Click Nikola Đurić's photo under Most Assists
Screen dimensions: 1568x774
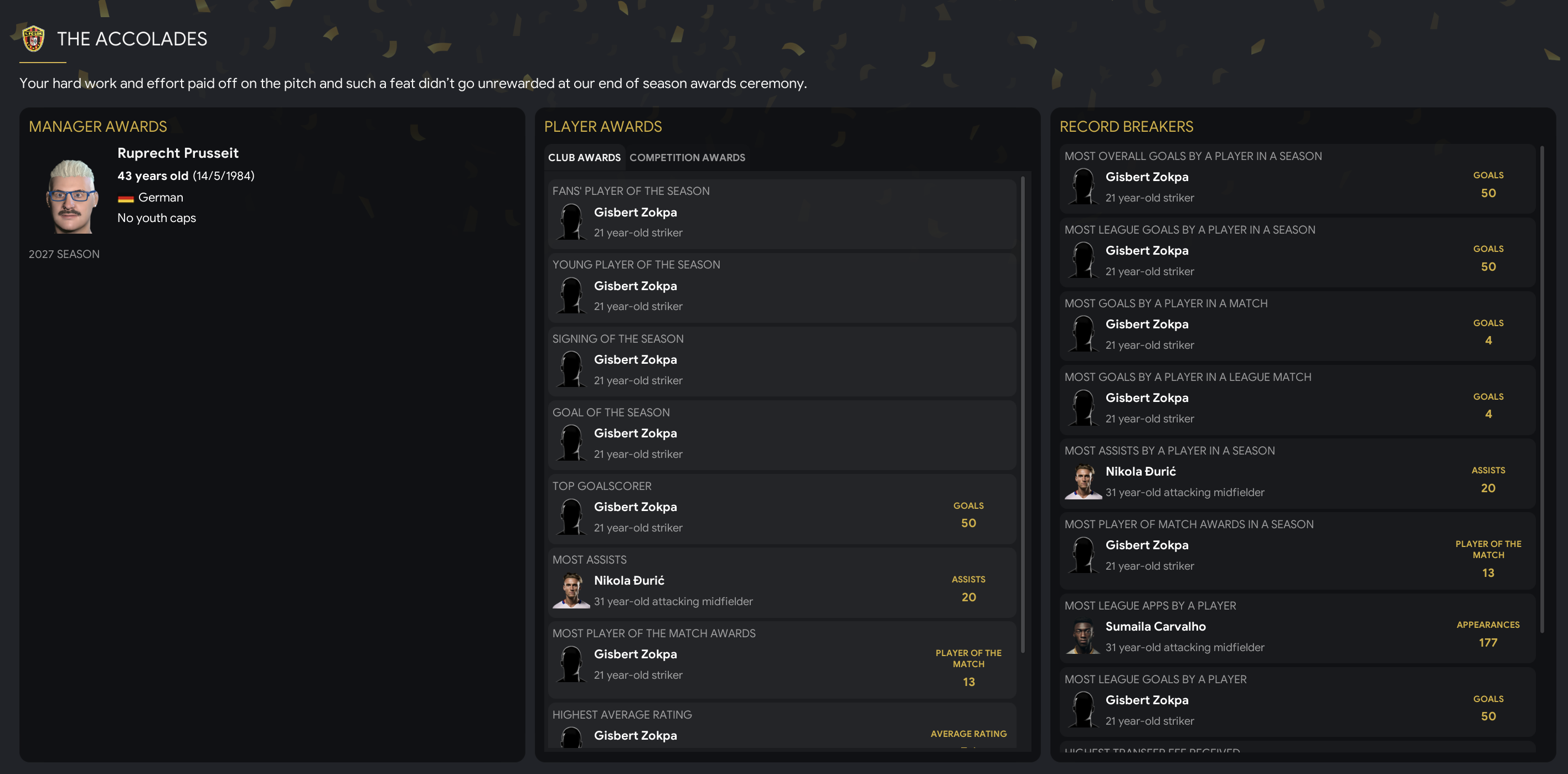point(571,590)
